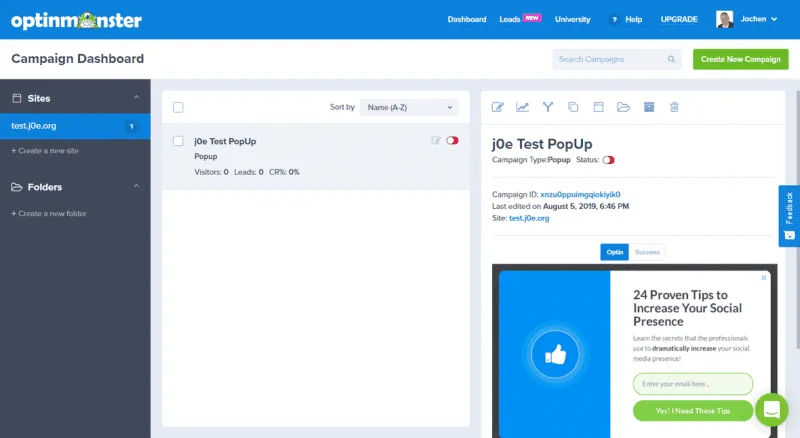
Task: Click the thumbs up image in popup preview
Action: 555,354
